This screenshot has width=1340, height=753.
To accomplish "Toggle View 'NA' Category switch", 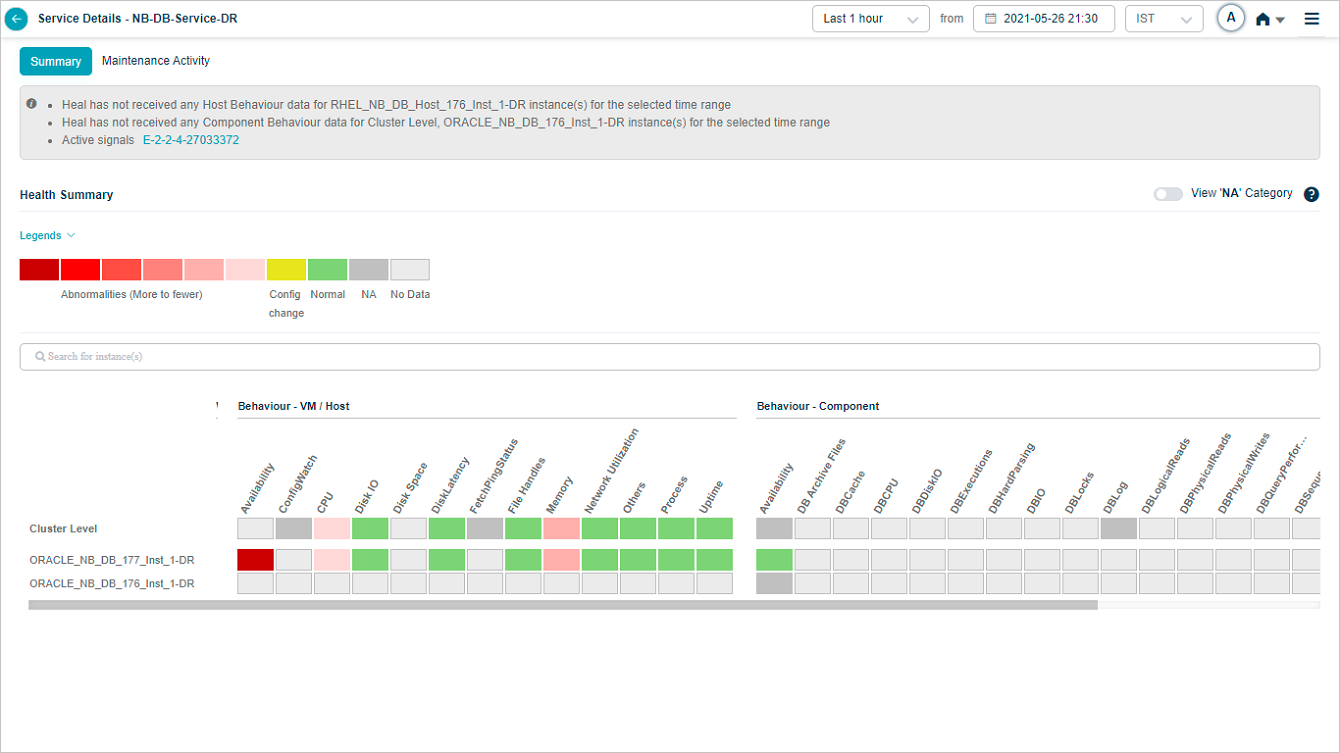I will point(1168,194).
